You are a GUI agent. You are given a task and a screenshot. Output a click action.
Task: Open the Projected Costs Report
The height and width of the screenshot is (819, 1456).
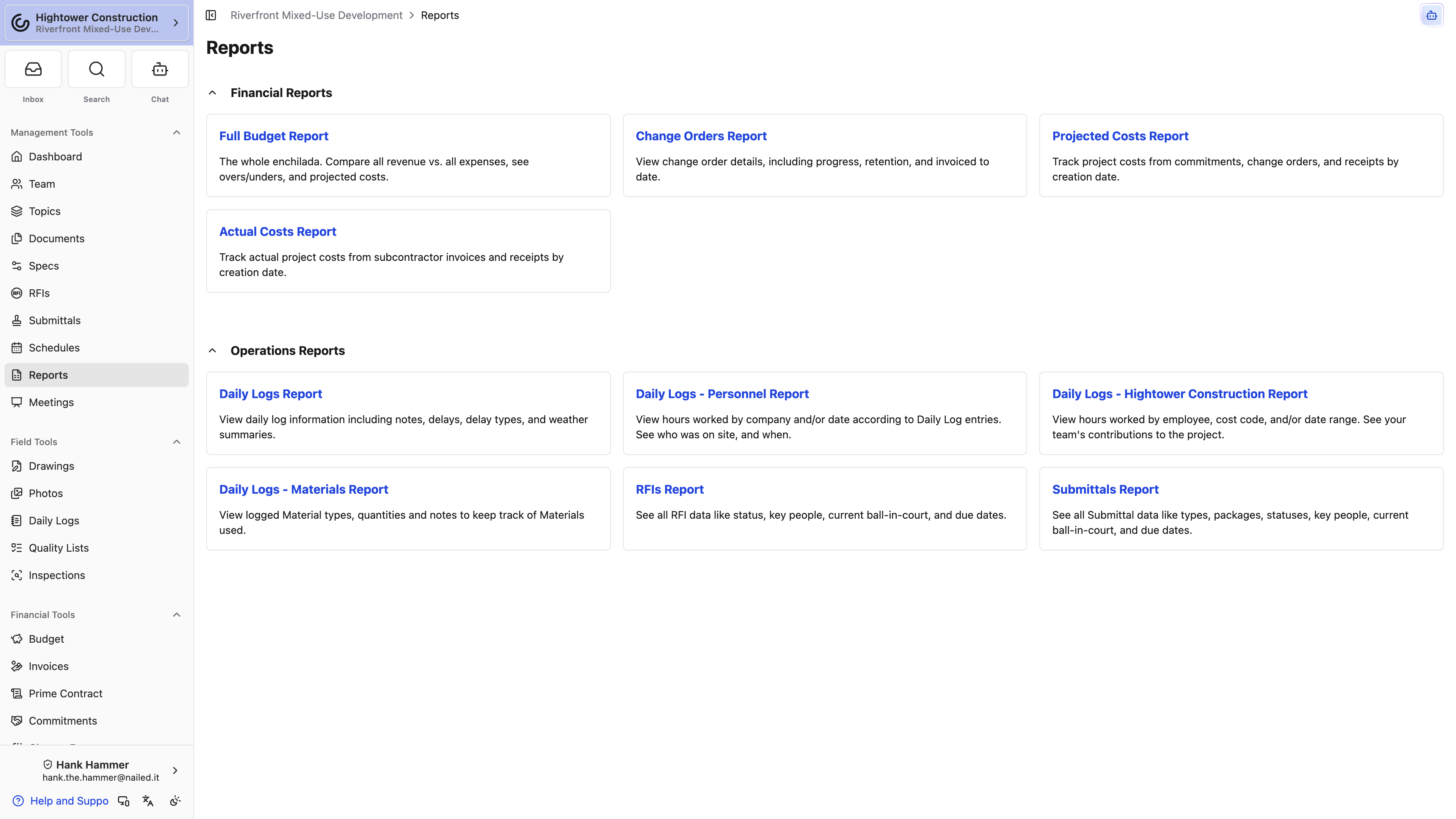[x=1120, y=136]
